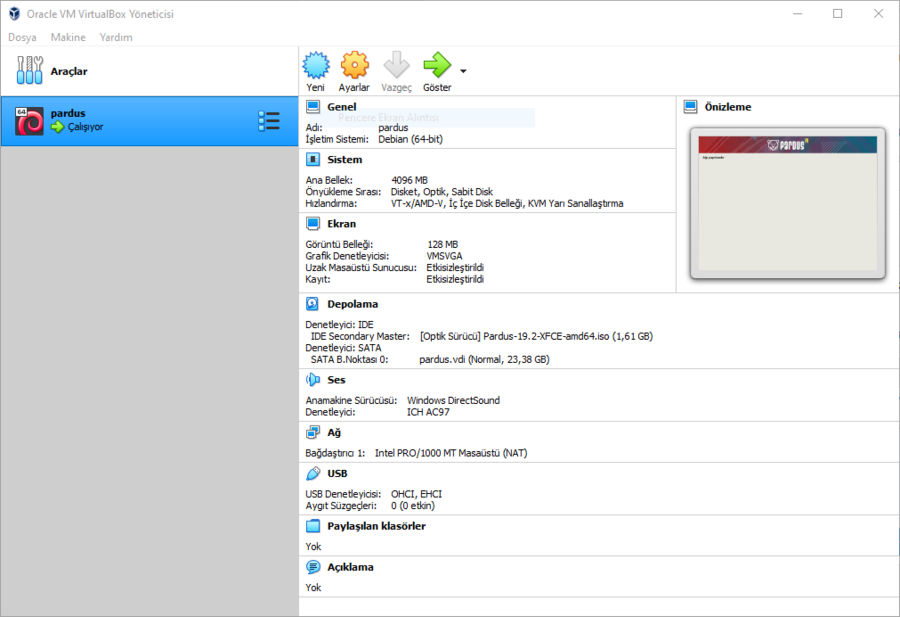The height and width of the screenshot is (617, 900).
Task: Click 'Disket, Optik, Sabit Disk' boot order
Action: point(442,192)
